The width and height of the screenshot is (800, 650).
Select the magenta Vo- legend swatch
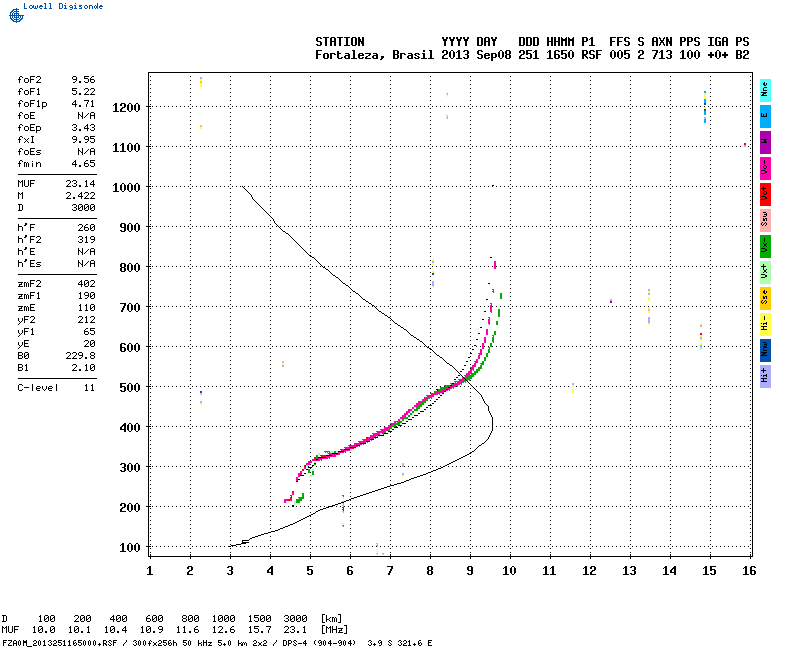click(x=765, y=167)
